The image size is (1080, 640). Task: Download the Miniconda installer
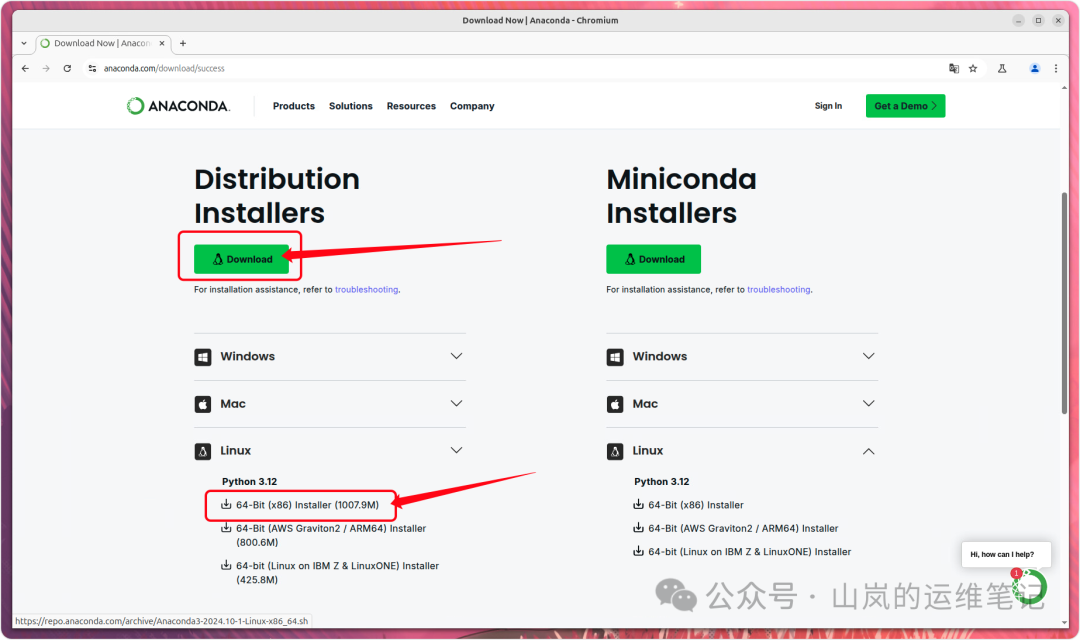pyautogui.click(x=653, y=259)
